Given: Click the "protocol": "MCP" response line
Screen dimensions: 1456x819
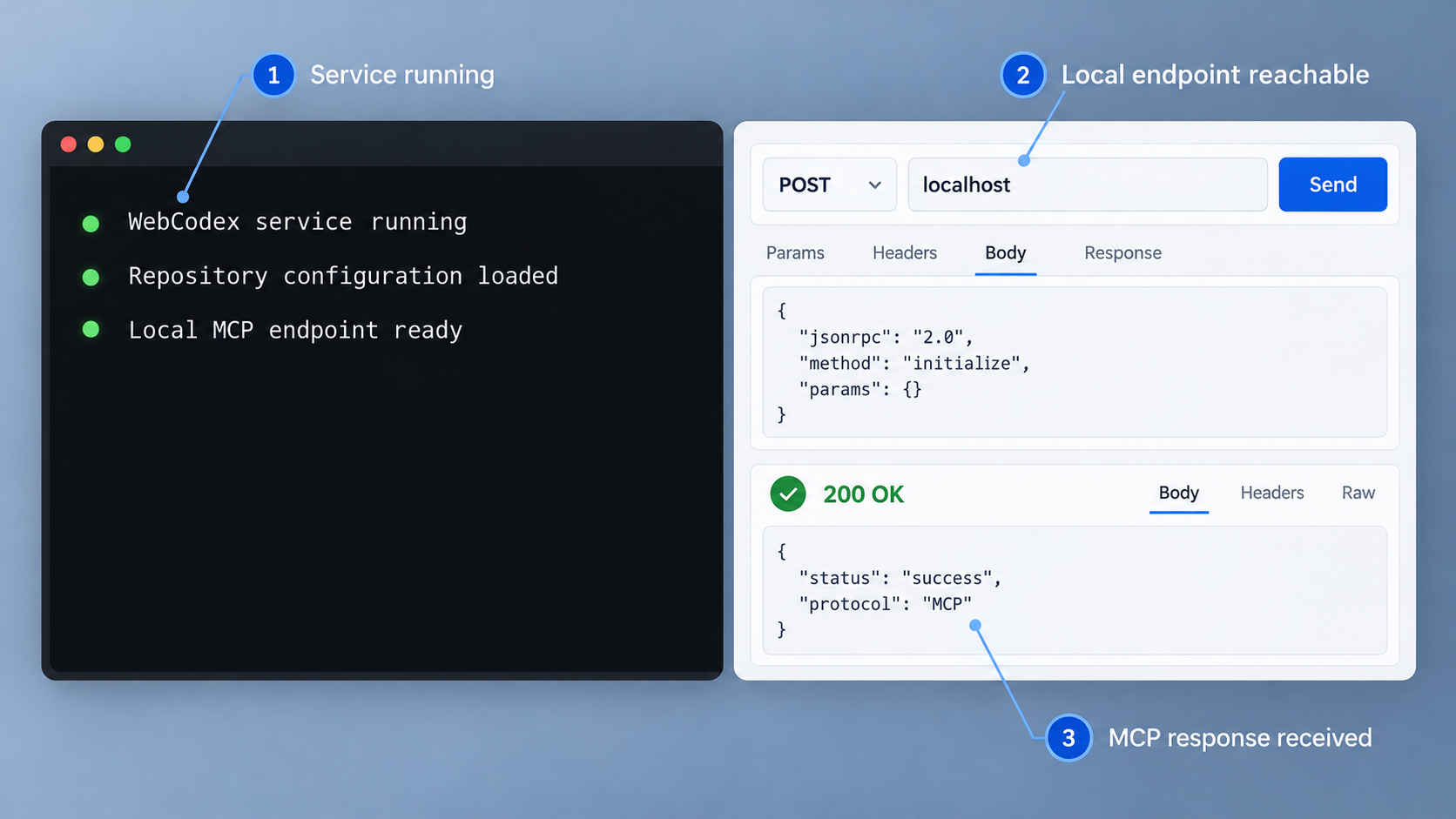Looking at the screenshot, I should [885, 604].
